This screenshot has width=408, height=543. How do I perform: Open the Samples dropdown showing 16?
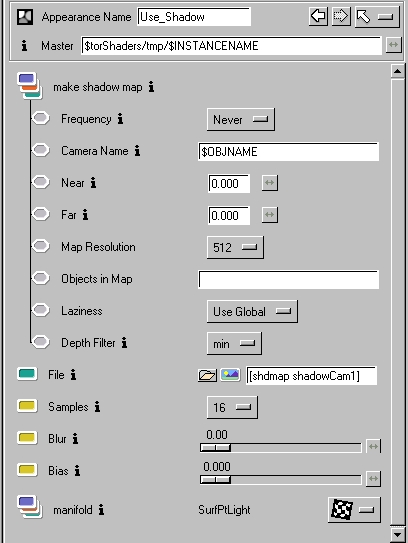point(232,408)
